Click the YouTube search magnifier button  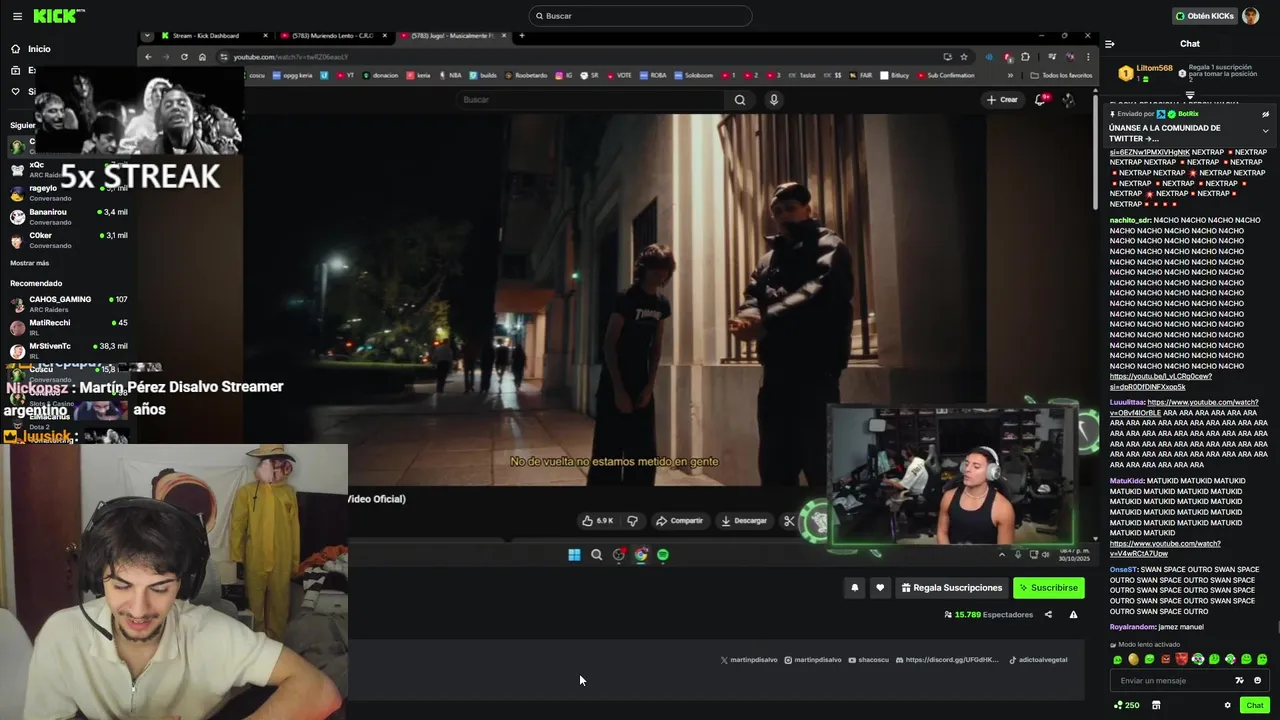[x=740, y=100]
